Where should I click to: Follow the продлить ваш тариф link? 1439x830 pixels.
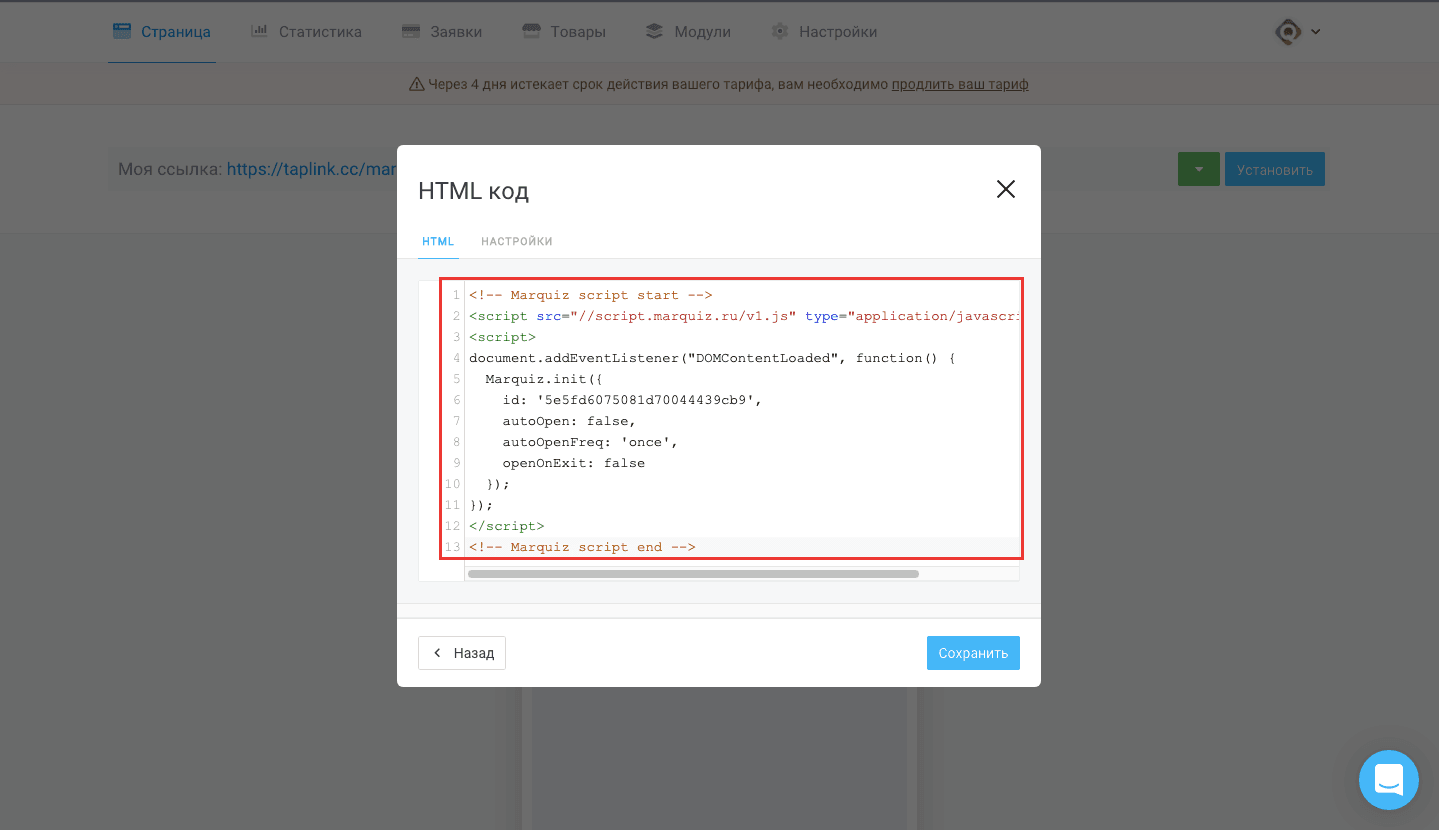pyautogui.click(x=960, y=84)
